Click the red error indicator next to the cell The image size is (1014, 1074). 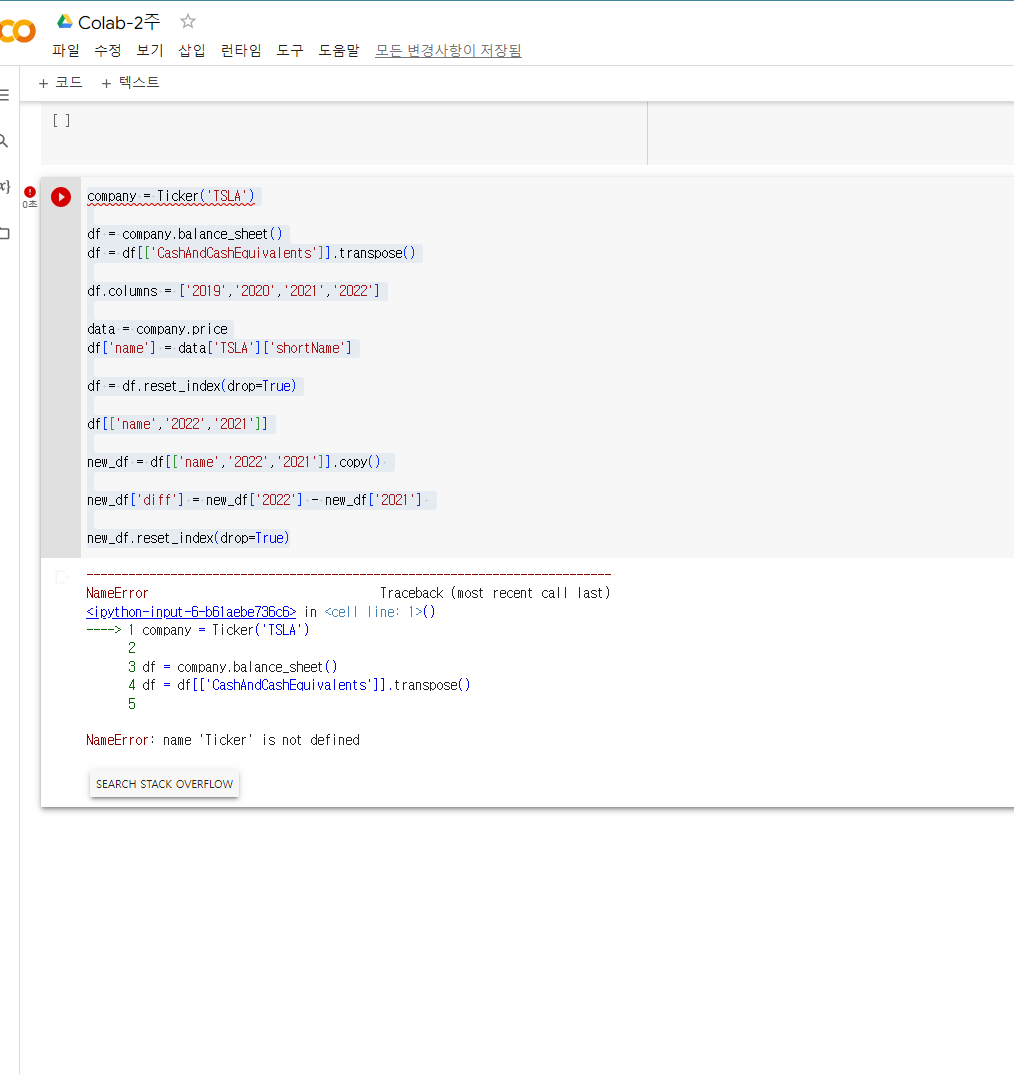(x=29, y=192)
